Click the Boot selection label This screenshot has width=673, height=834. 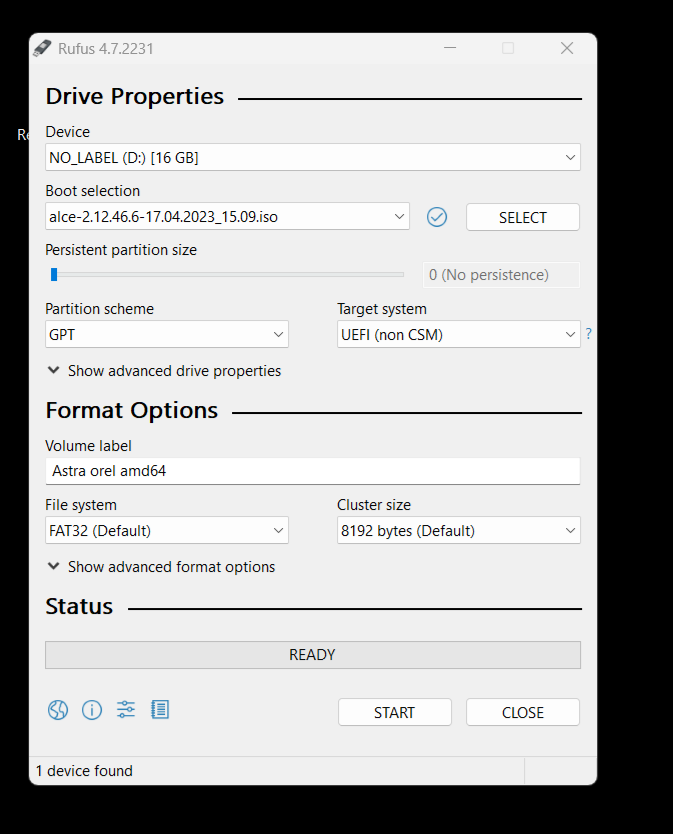pyautogui.click(x=93, y=191)
